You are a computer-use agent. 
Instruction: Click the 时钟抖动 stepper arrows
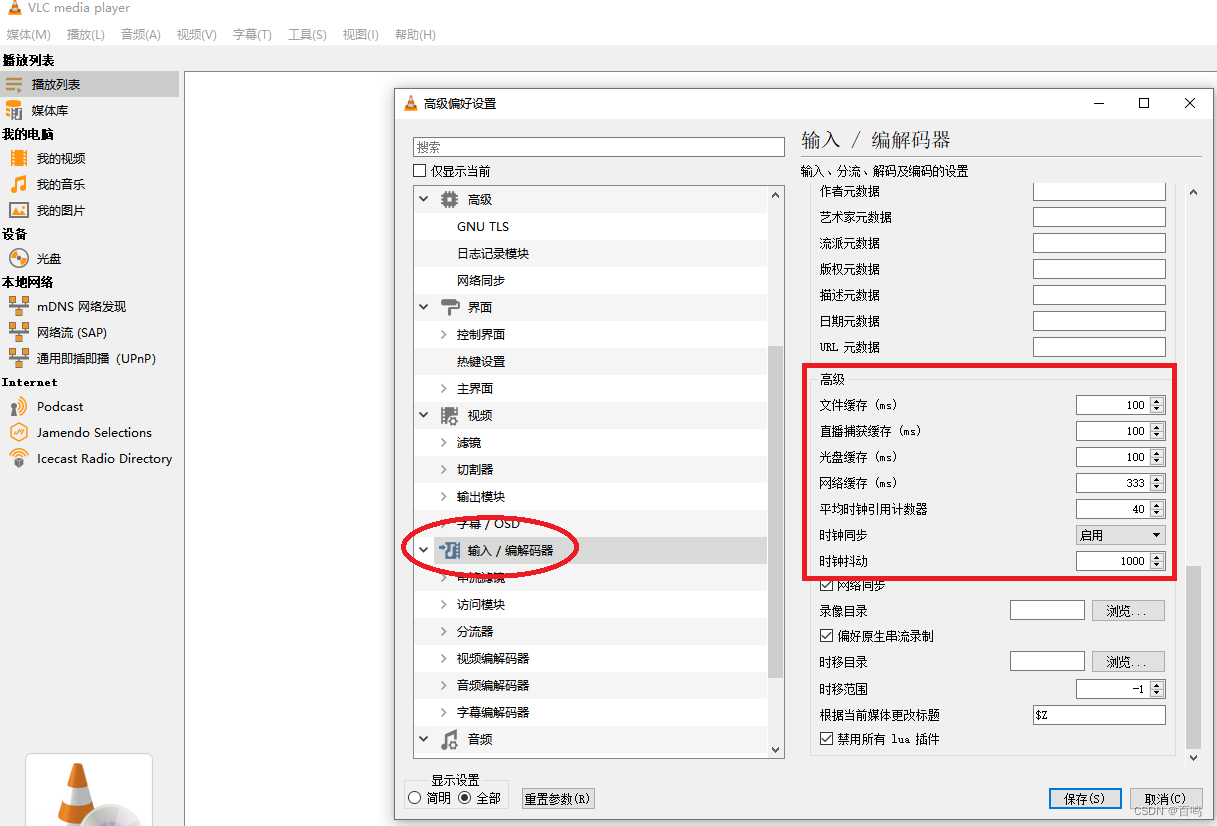(1157, 561)
